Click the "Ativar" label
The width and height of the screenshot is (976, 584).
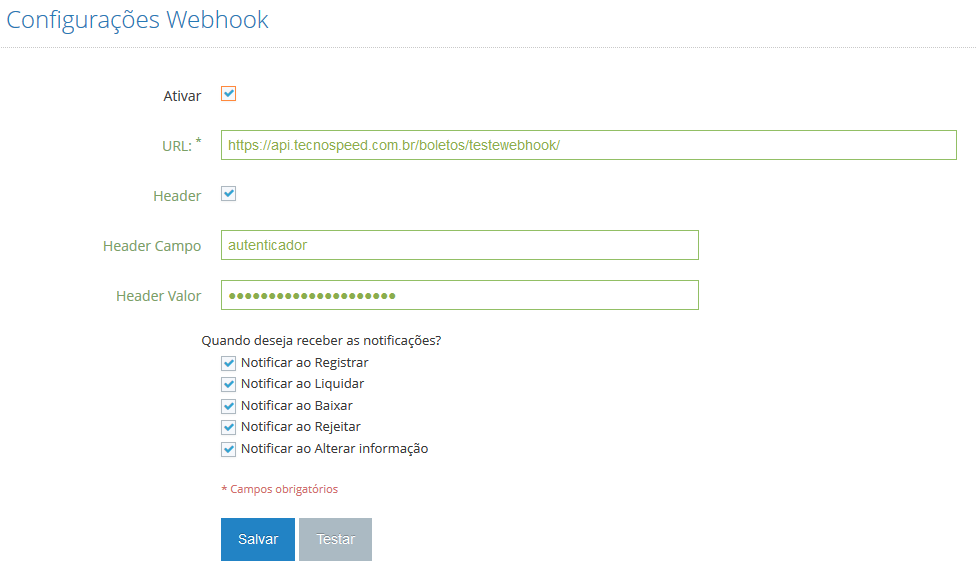(182, 95)
